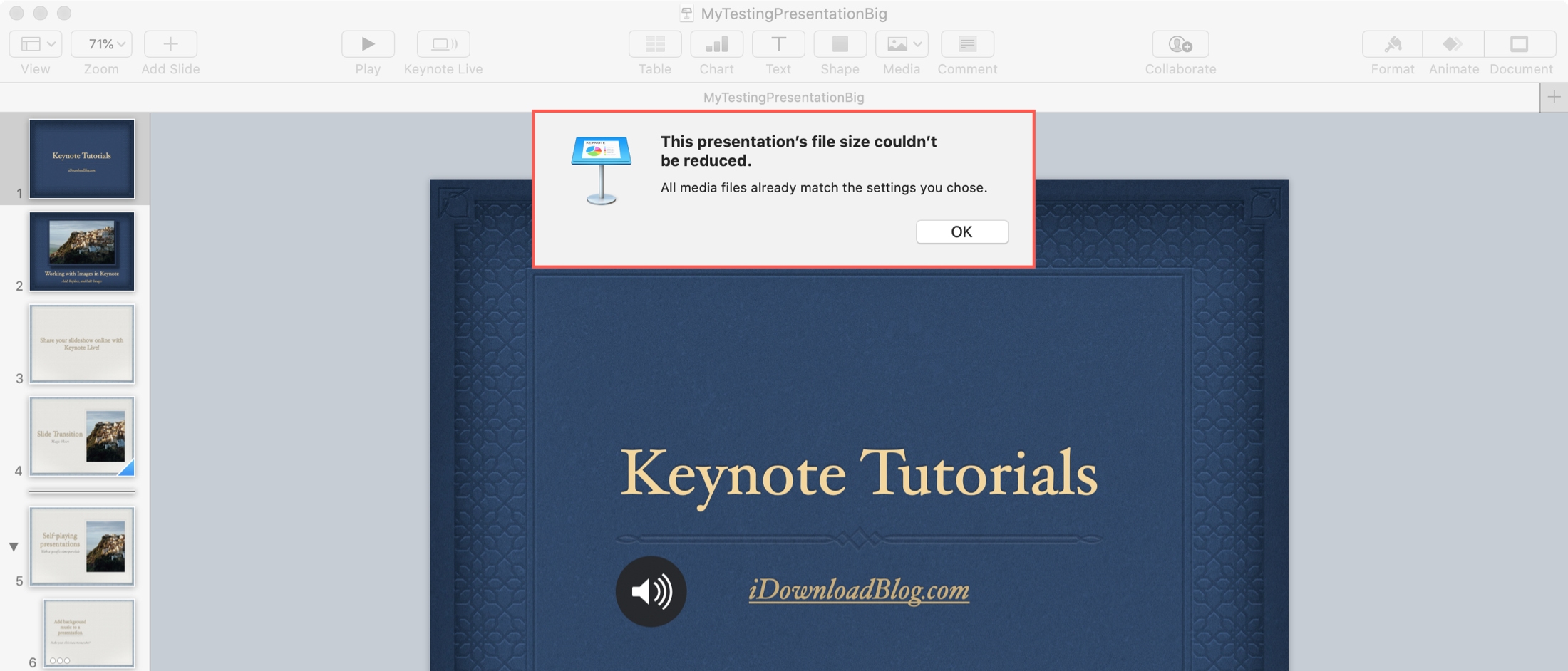Click the Play button to start slideshow

[x=368, y=44]
